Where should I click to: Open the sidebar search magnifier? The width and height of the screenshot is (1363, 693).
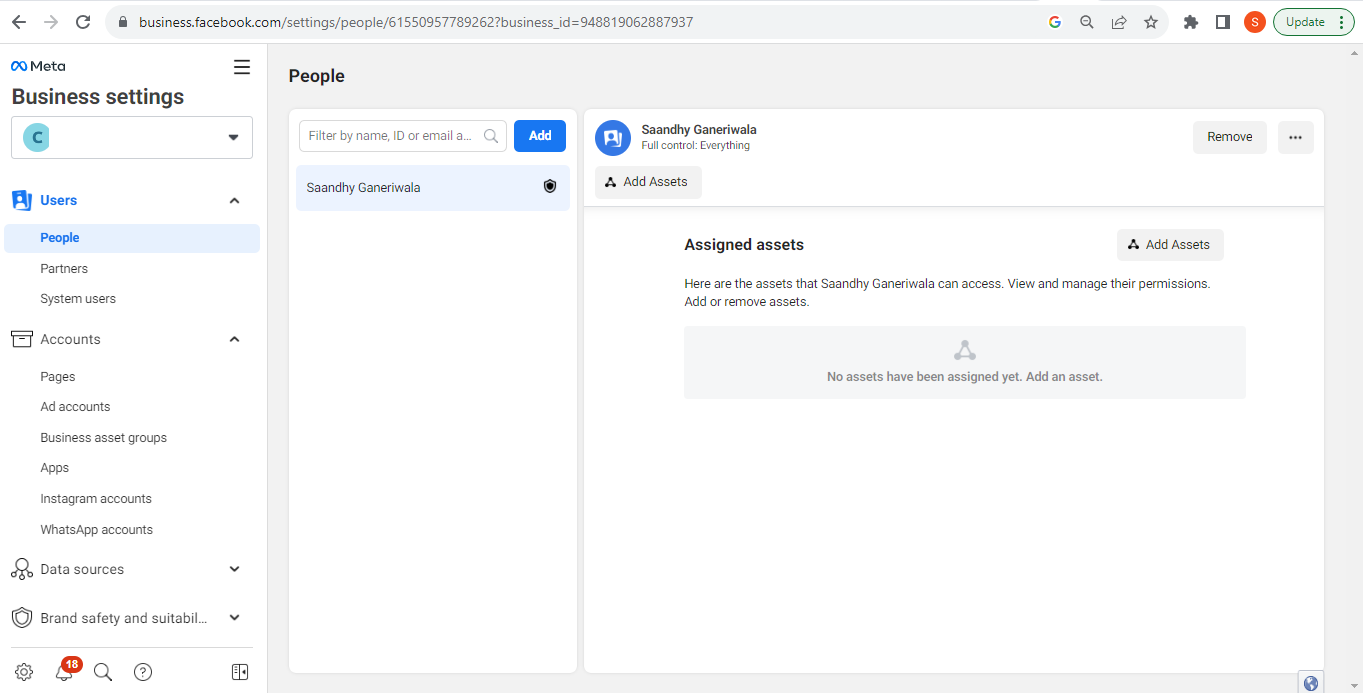(103, 672)
